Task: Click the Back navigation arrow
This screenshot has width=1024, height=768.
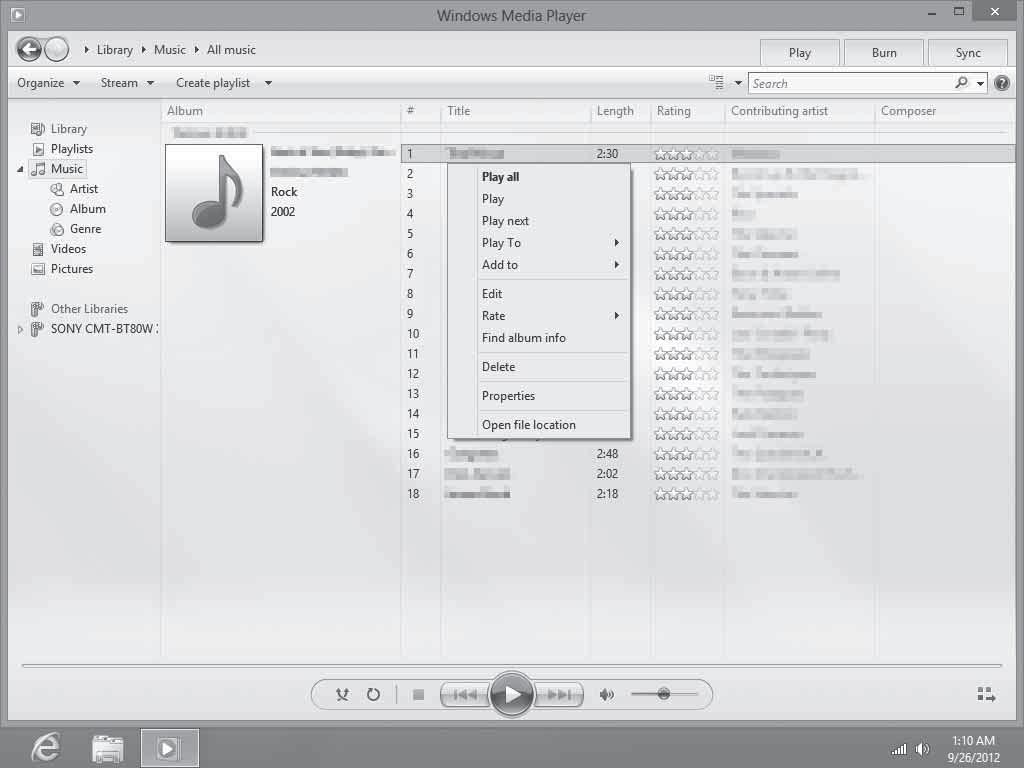Action: (29, 50)
